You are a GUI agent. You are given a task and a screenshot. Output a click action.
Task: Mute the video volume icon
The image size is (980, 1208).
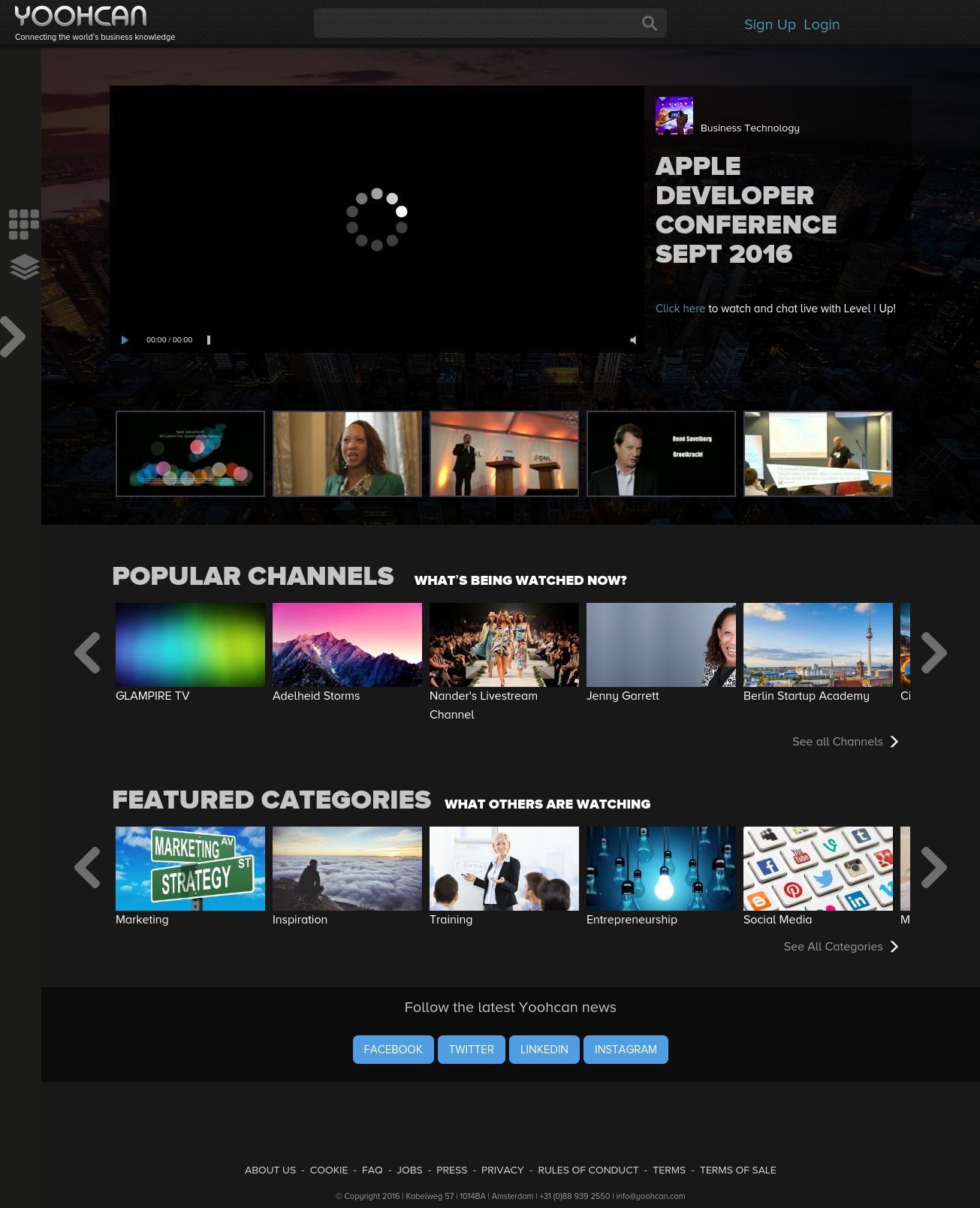pyautogui.click(x=633, y=340)
